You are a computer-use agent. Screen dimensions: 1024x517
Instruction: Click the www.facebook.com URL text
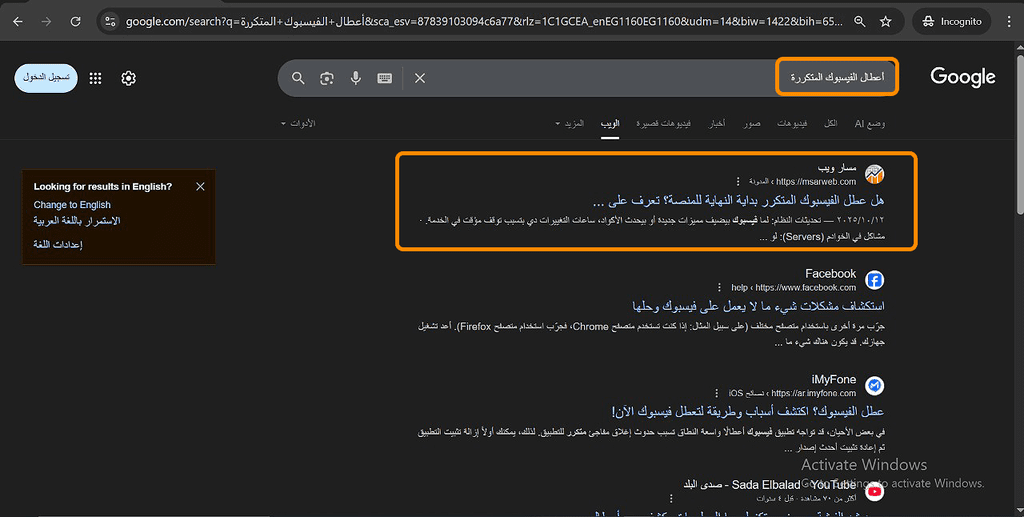coord(806,287)
